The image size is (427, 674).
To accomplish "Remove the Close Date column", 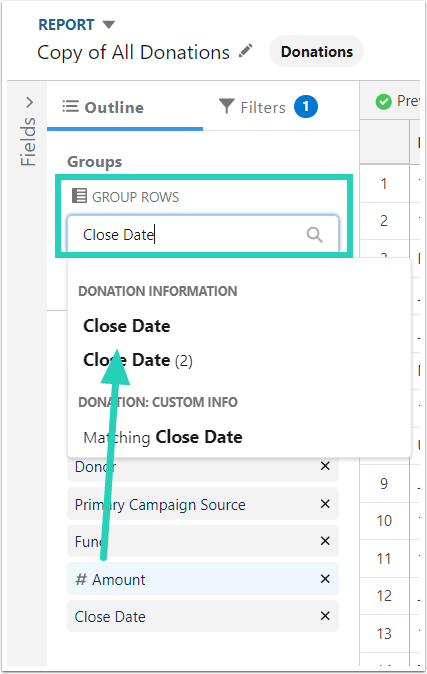I will 325,616.
